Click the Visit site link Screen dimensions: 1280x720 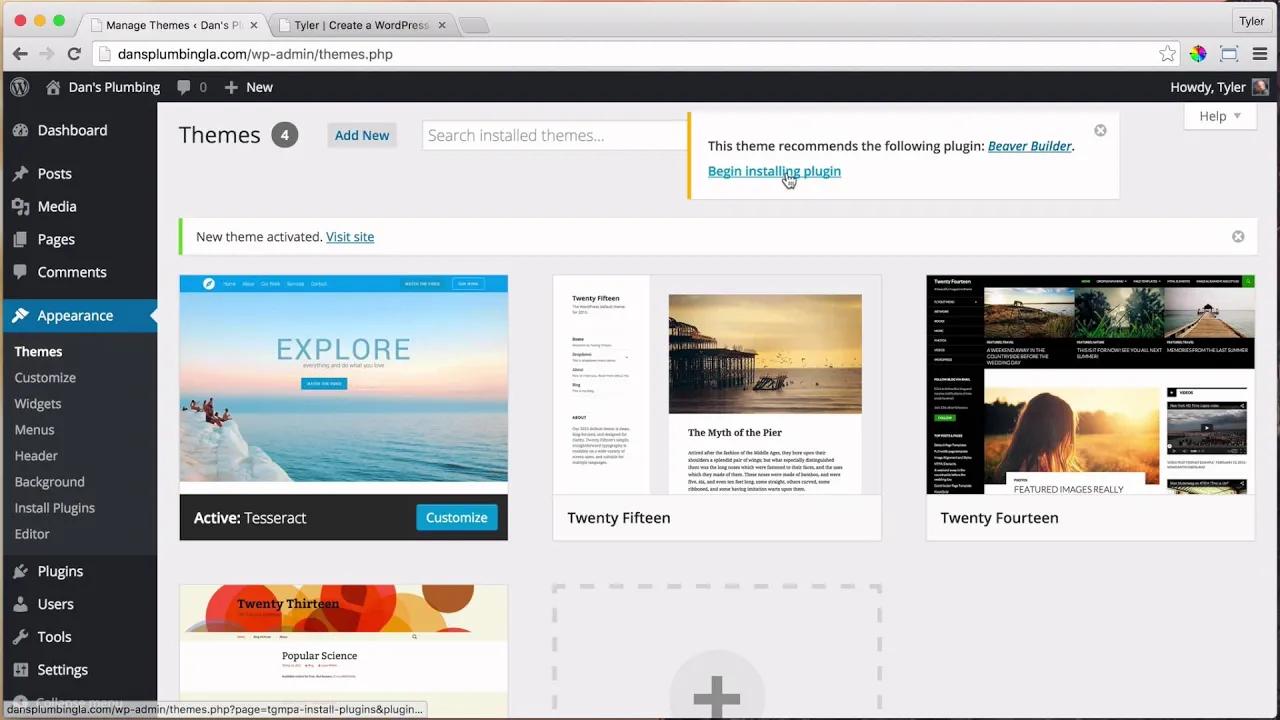click(350, 237)
